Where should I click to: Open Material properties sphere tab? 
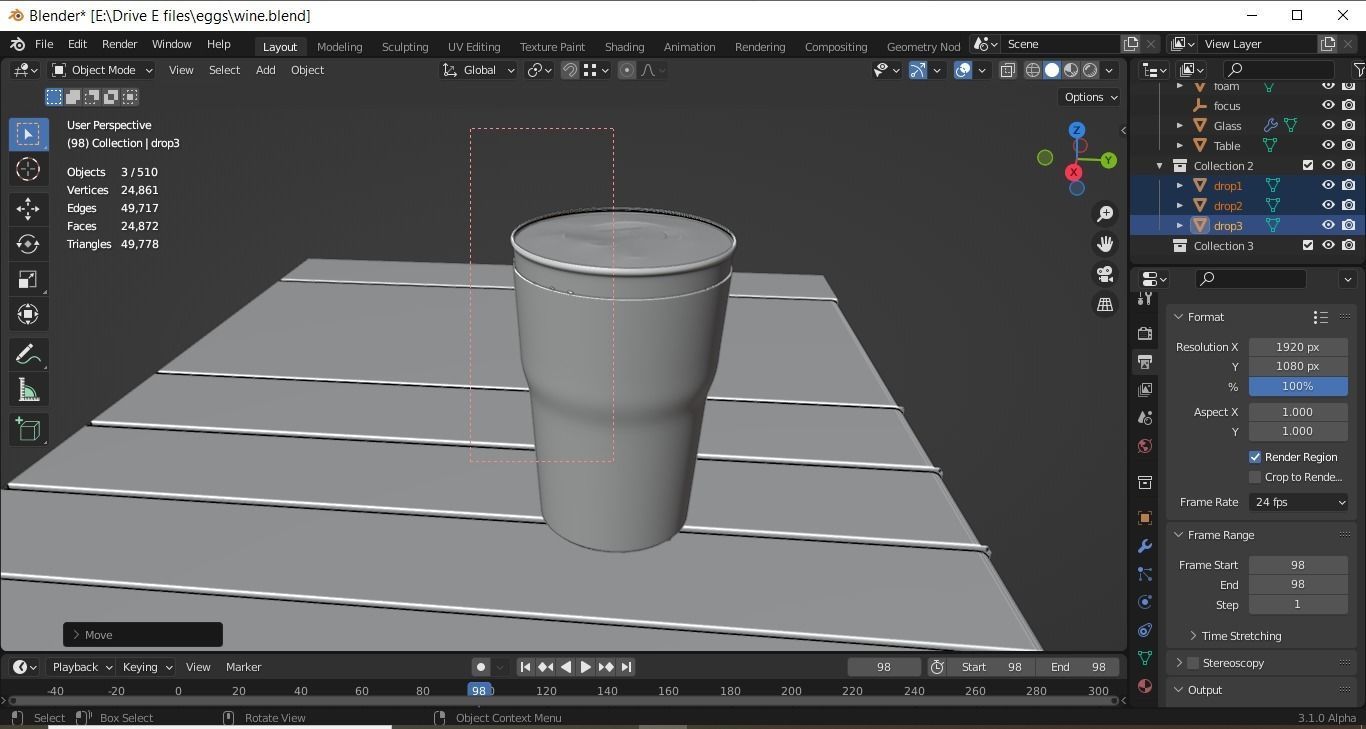tap(1145, 686)
